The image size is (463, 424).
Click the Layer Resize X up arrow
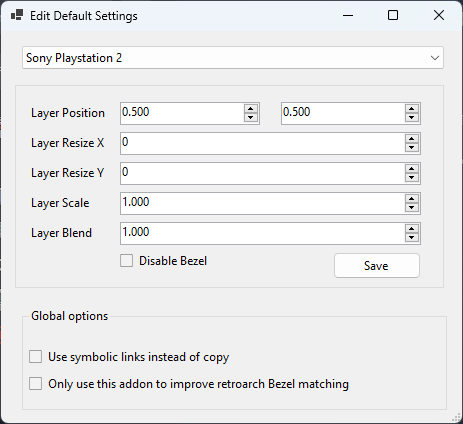pos(412,139)
